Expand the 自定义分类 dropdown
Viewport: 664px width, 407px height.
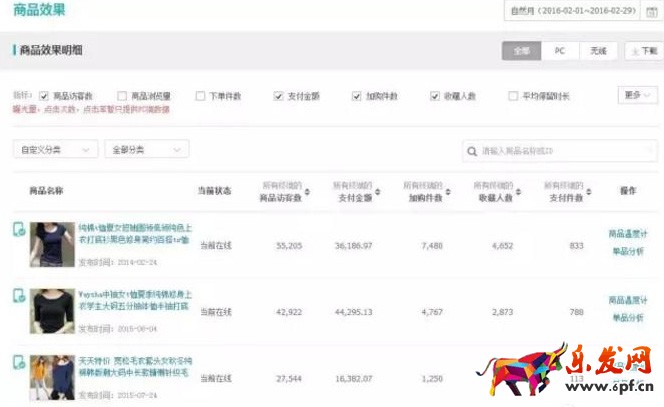(55, 149)
